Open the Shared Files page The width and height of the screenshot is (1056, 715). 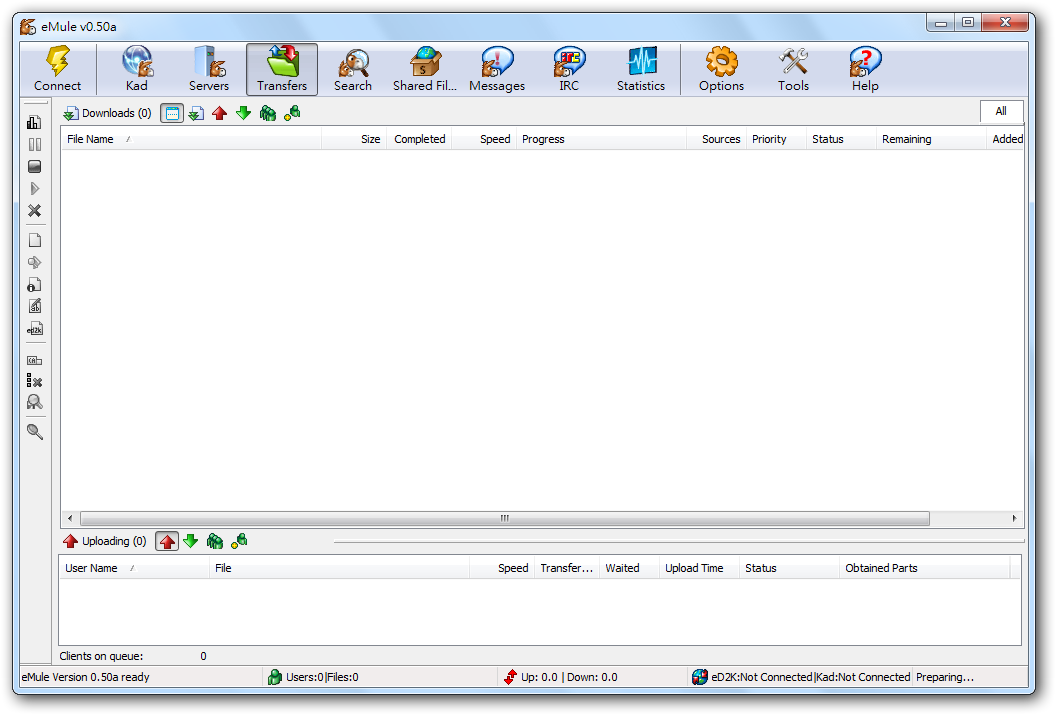click(425, 68)
